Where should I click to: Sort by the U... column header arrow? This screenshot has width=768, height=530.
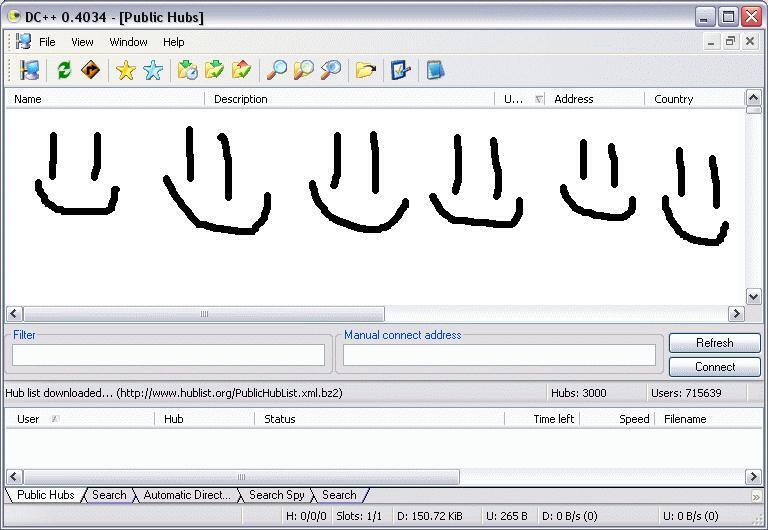(x=539, y=99)
